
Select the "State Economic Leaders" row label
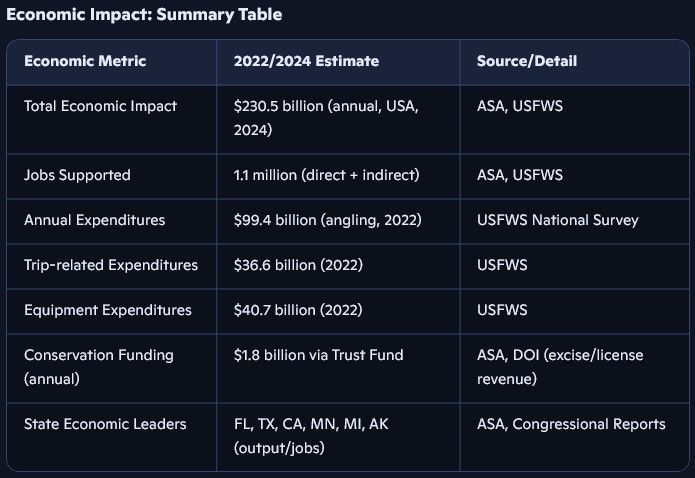(105, 424)
